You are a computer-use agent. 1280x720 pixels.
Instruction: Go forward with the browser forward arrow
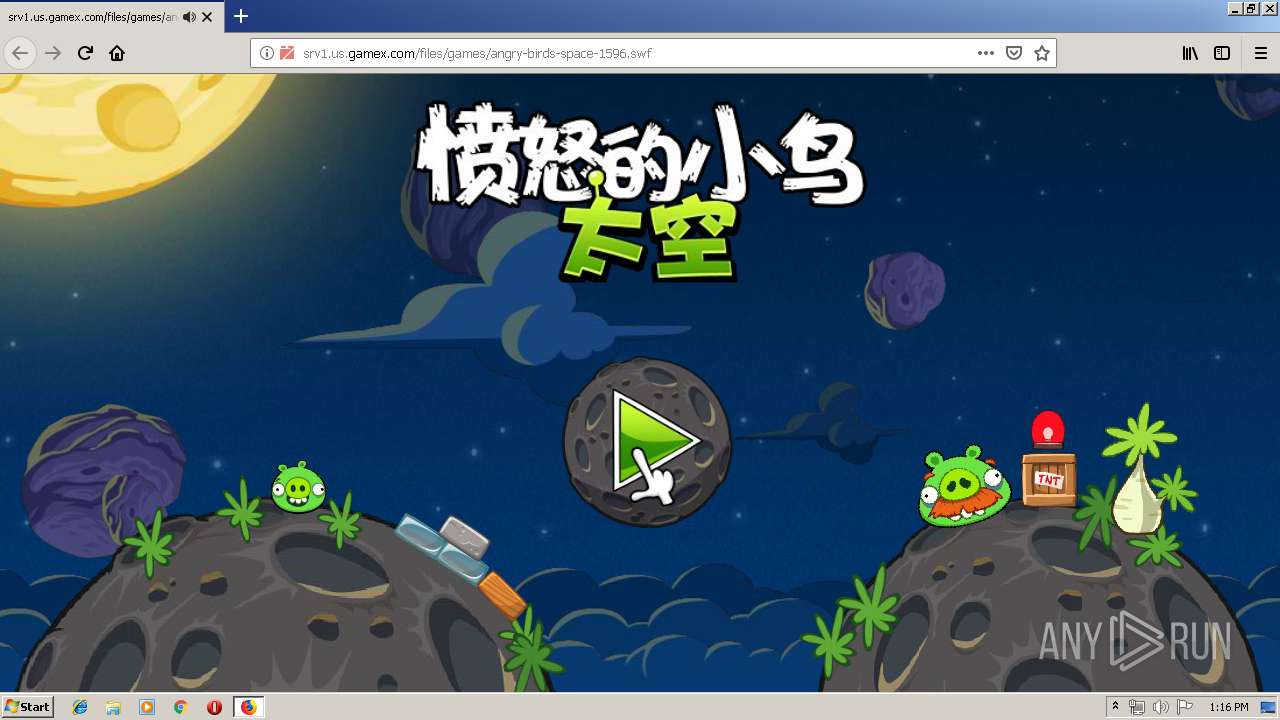click(x=54, y=53)
